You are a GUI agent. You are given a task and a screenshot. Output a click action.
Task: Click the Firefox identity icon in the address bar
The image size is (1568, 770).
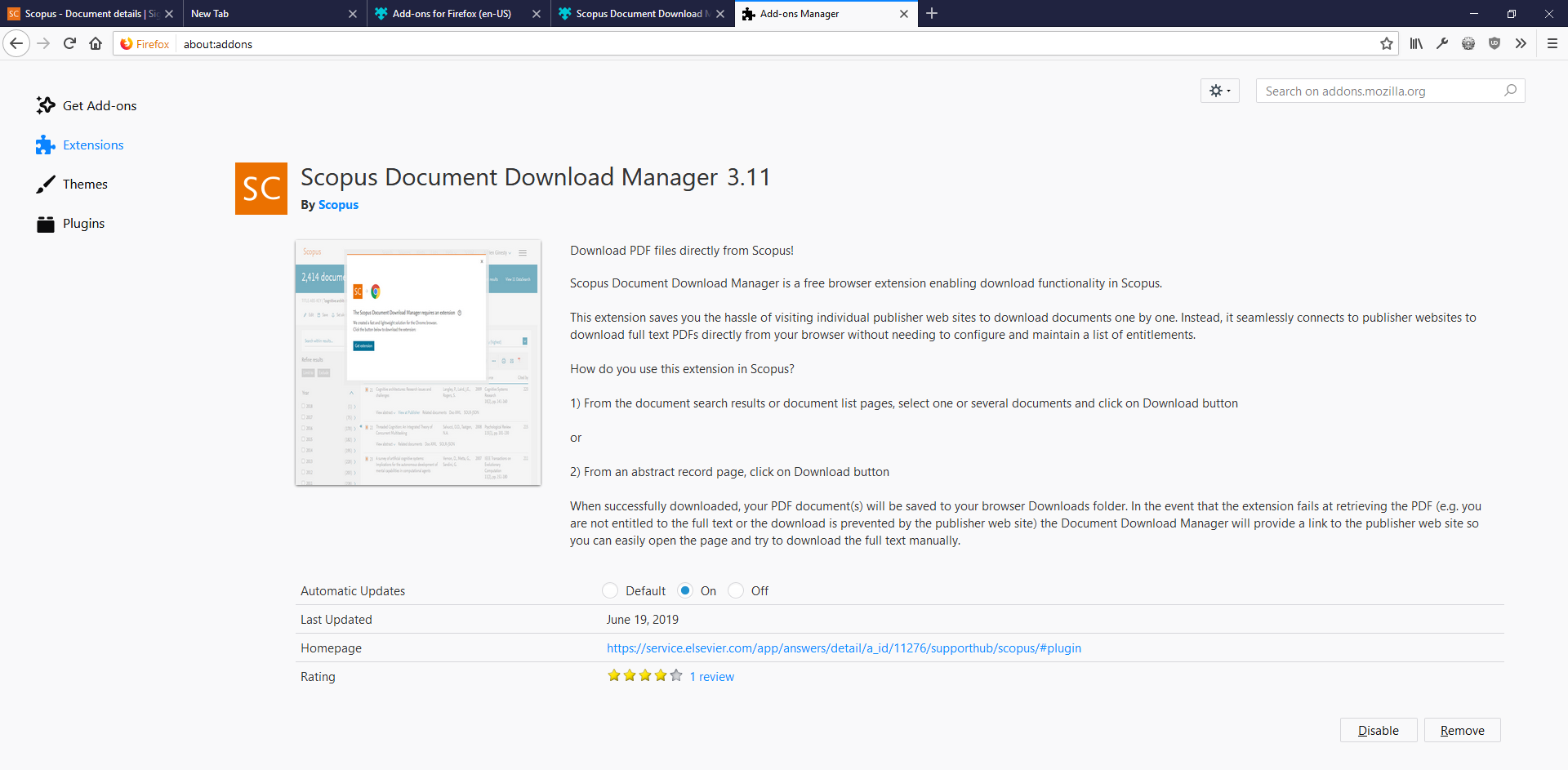145,44
